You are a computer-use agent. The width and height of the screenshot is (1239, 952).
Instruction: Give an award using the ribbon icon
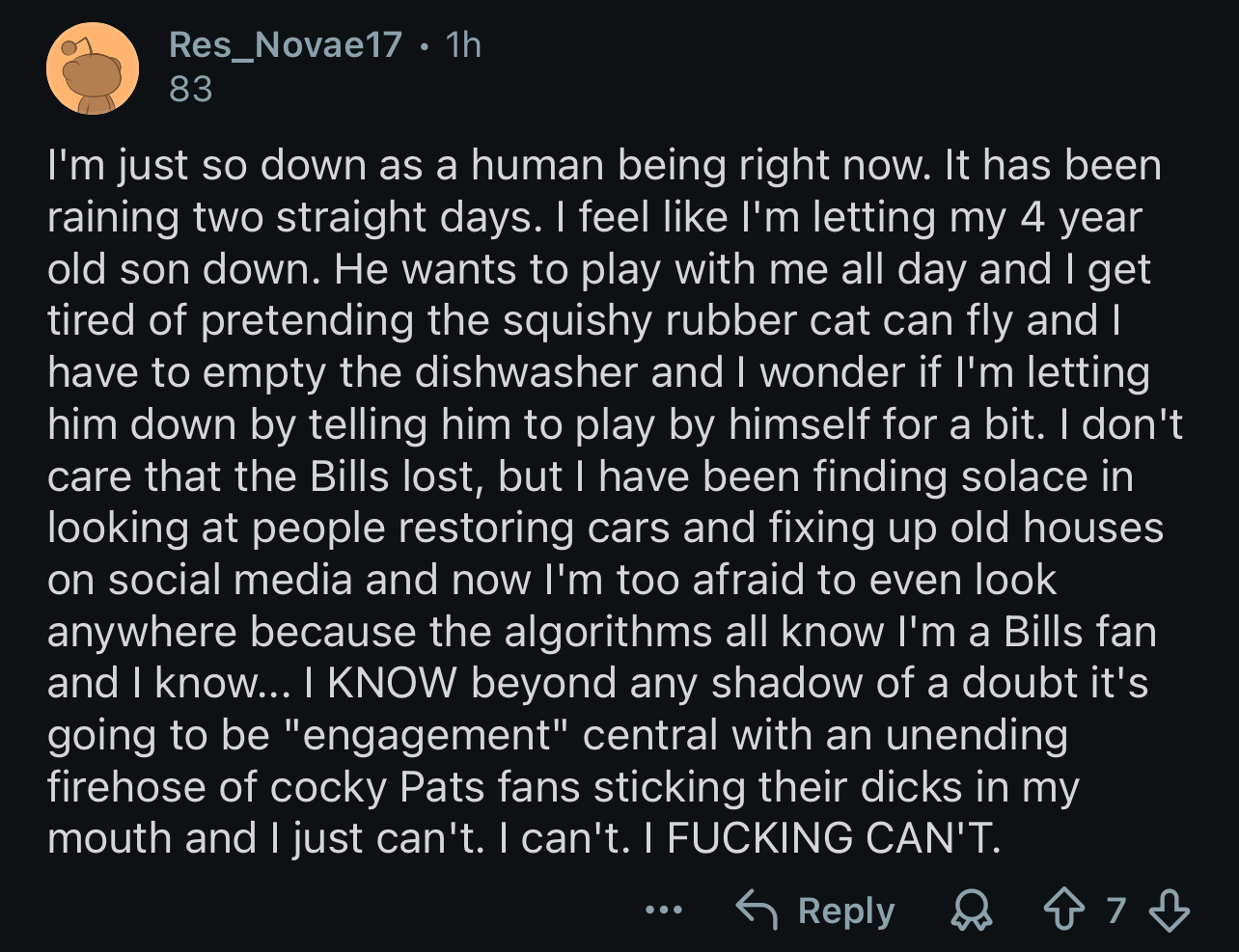[x=972, y=910]
